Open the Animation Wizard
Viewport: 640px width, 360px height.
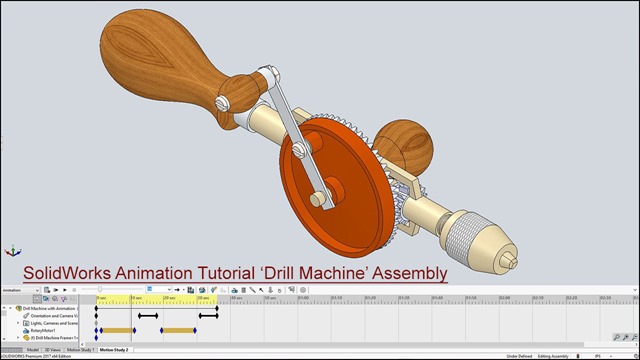tap(202, 290)
